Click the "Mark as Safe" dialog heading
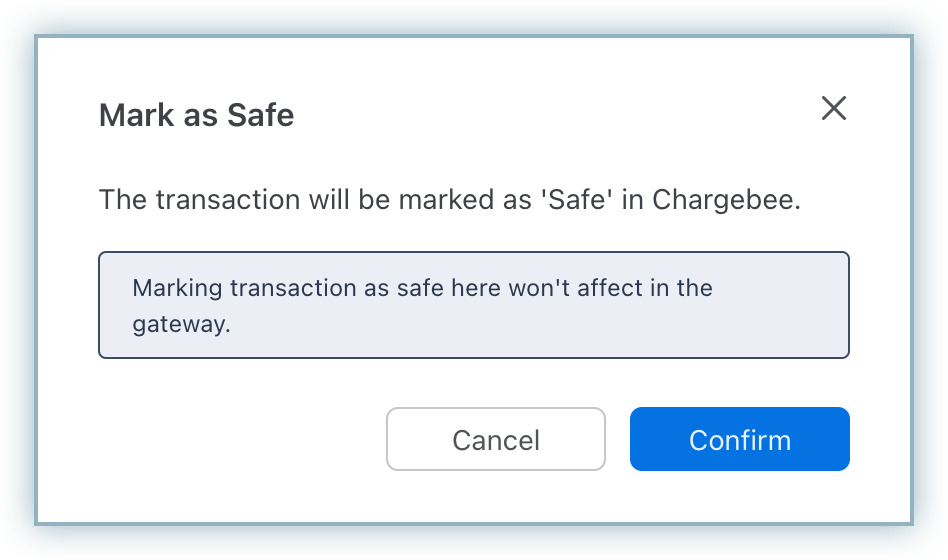 tap(196, 115)
